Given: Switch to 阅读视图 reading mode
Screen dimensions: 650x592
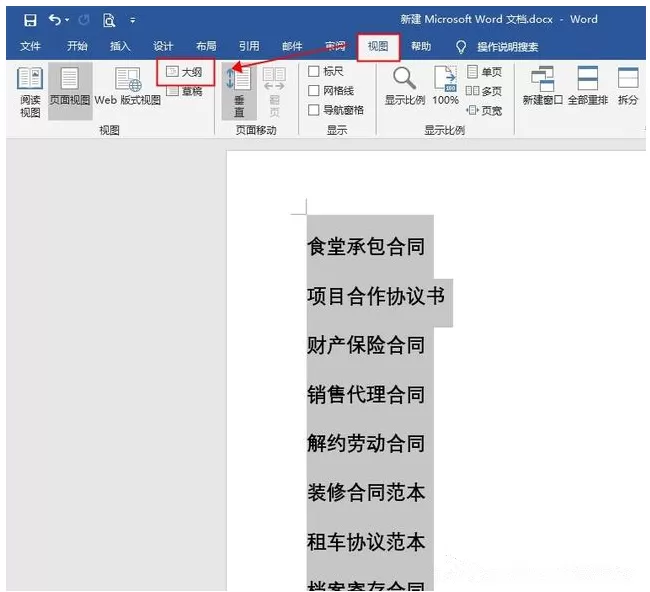Looking at the screenshot, I should pyautogui.click(x=30, y=92).
